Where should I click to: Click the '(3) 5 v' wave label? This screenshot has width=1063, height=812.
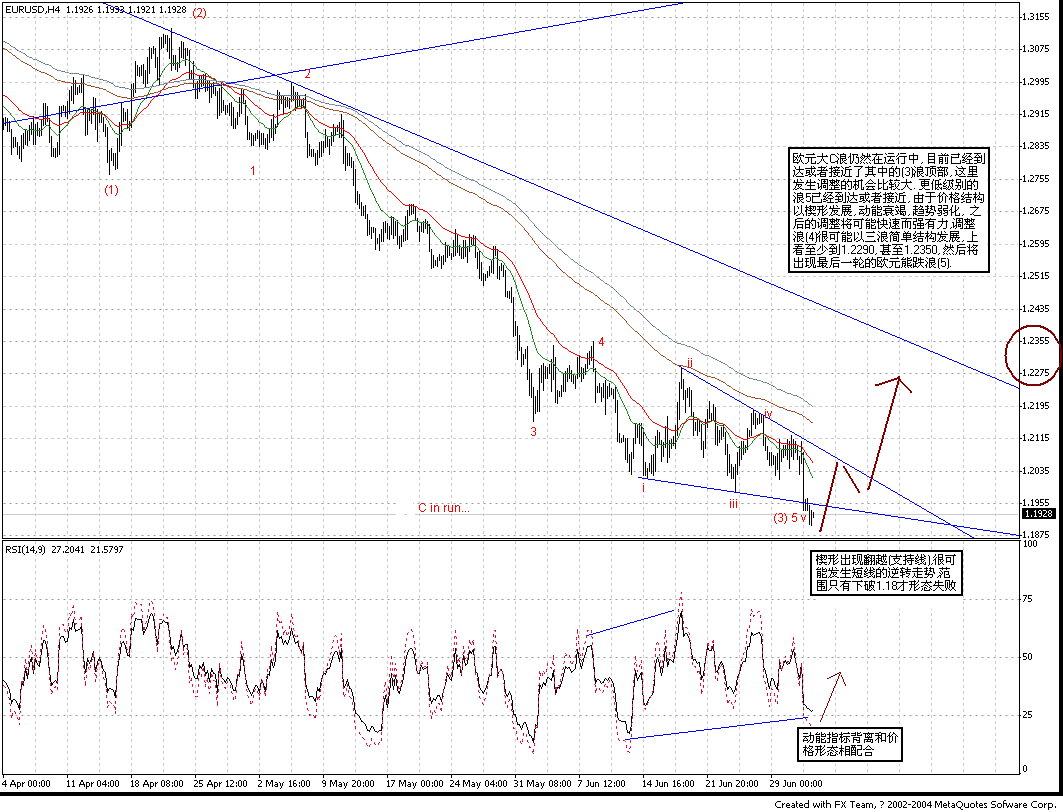[790, 518]
